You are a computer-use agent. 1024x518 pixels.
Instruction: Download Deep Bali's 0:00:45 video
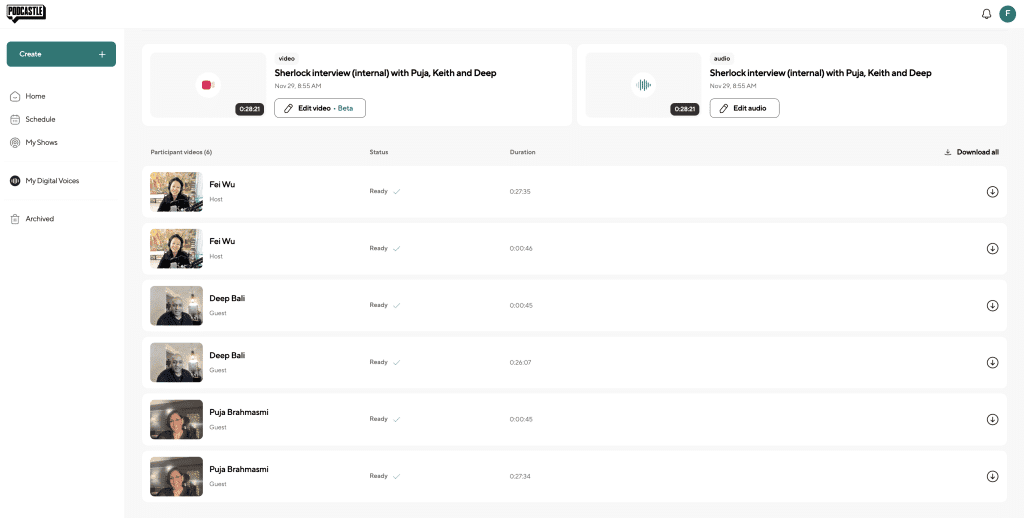[x=992, y=306]
